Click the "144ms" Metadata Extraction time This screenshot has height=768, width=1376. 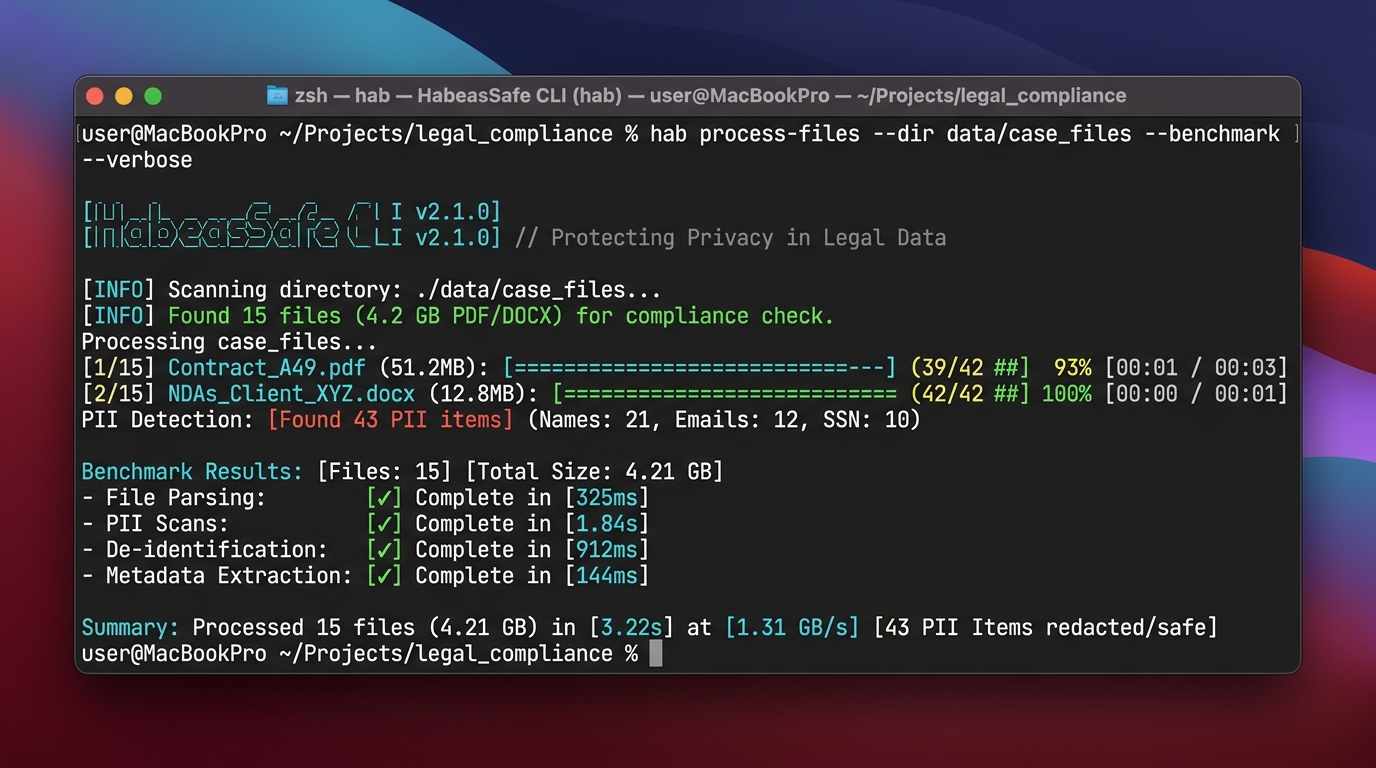pos(607,575)
